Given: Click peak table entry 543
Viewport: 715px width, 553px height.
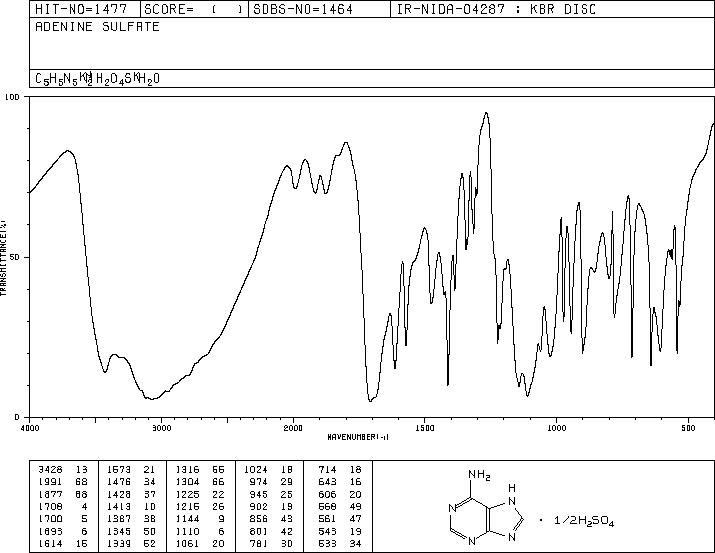Looking at the screenshot, I should click(327, 532).
